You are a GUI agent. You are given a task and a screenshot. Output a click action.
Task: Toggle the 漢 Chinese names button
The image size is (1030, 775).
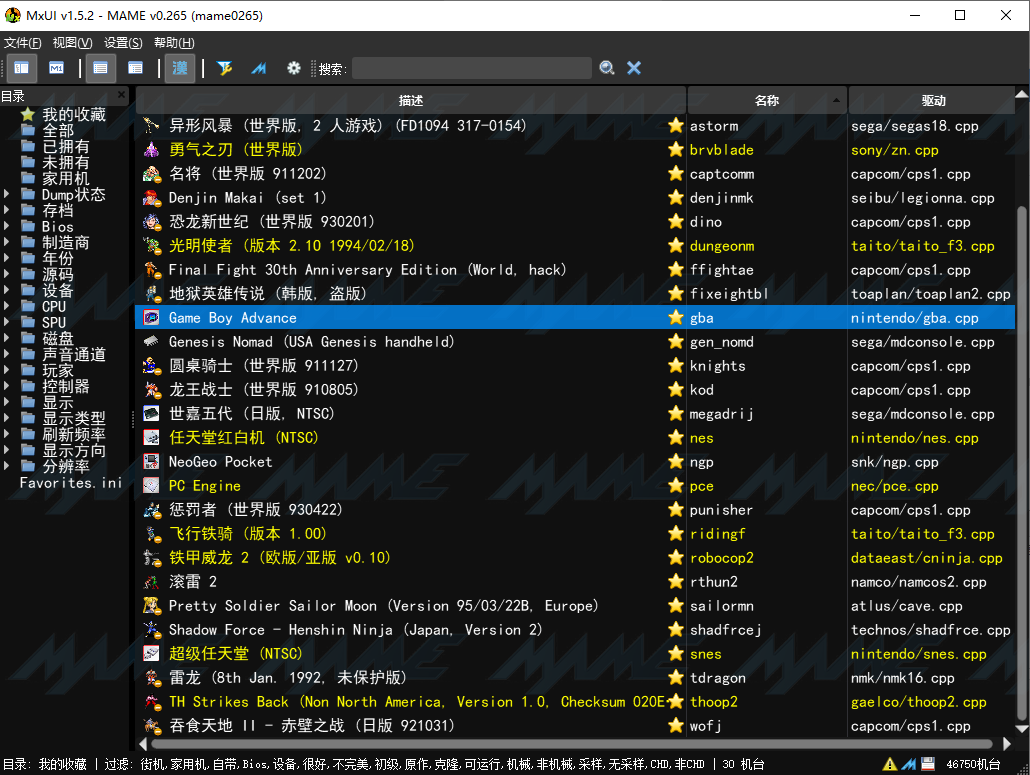point(179,68)
